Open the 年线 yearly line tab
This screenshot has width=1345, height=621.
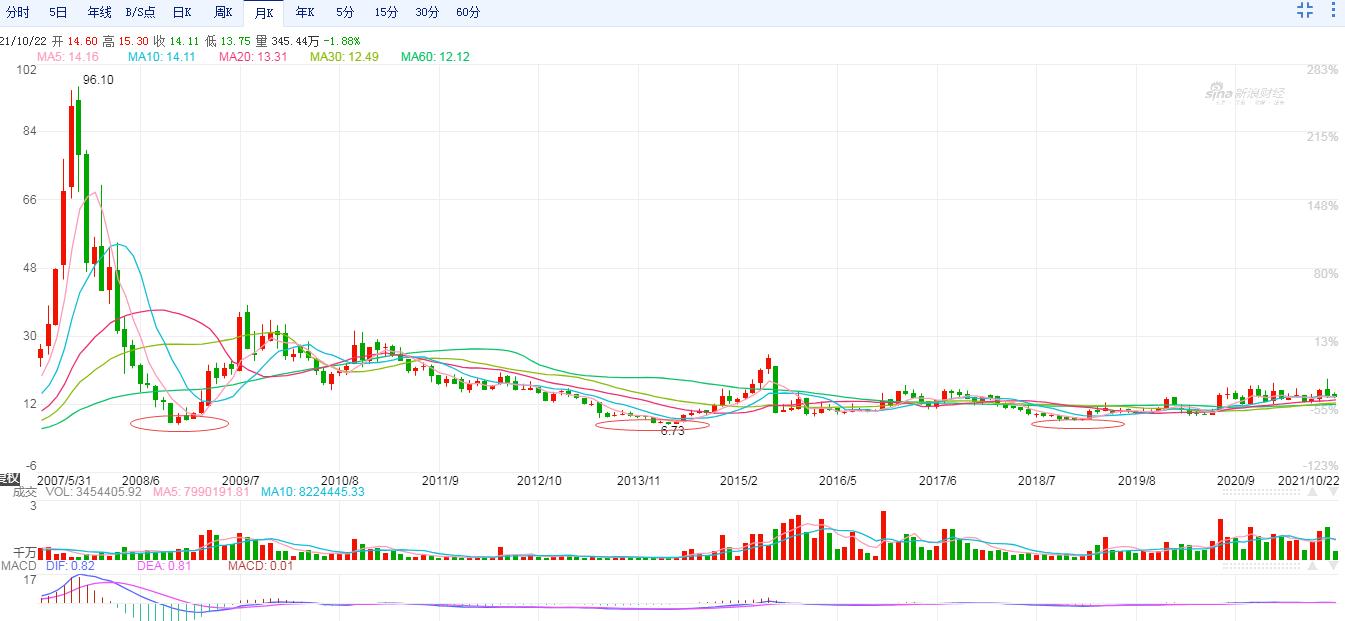99,13
